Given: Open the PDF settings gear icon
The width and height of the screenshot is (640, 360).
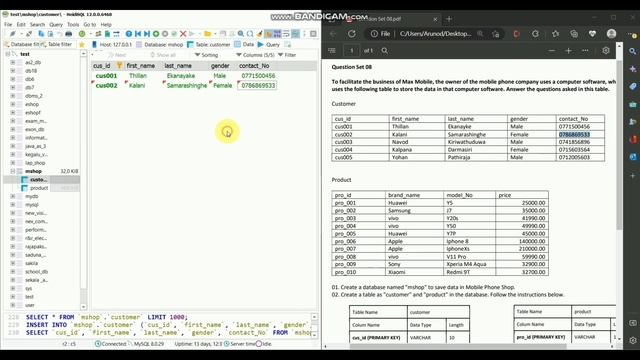Looking at the screenshot, I should point(606,51).
